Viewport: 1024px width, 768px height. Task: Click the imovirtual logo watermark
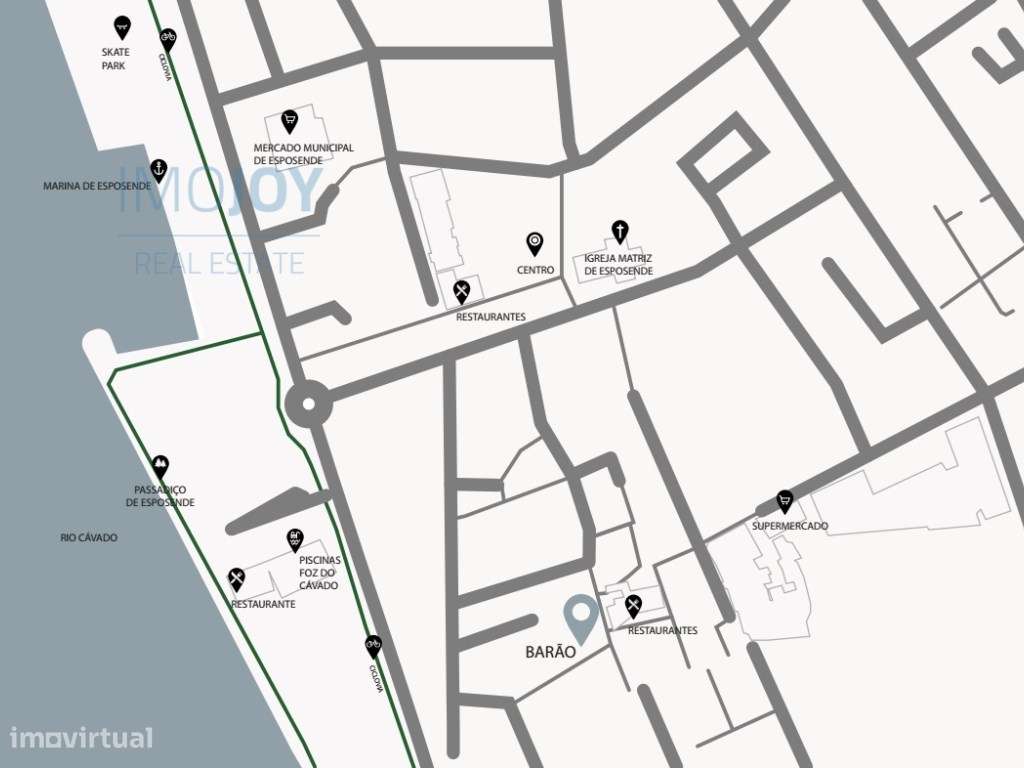82,737
